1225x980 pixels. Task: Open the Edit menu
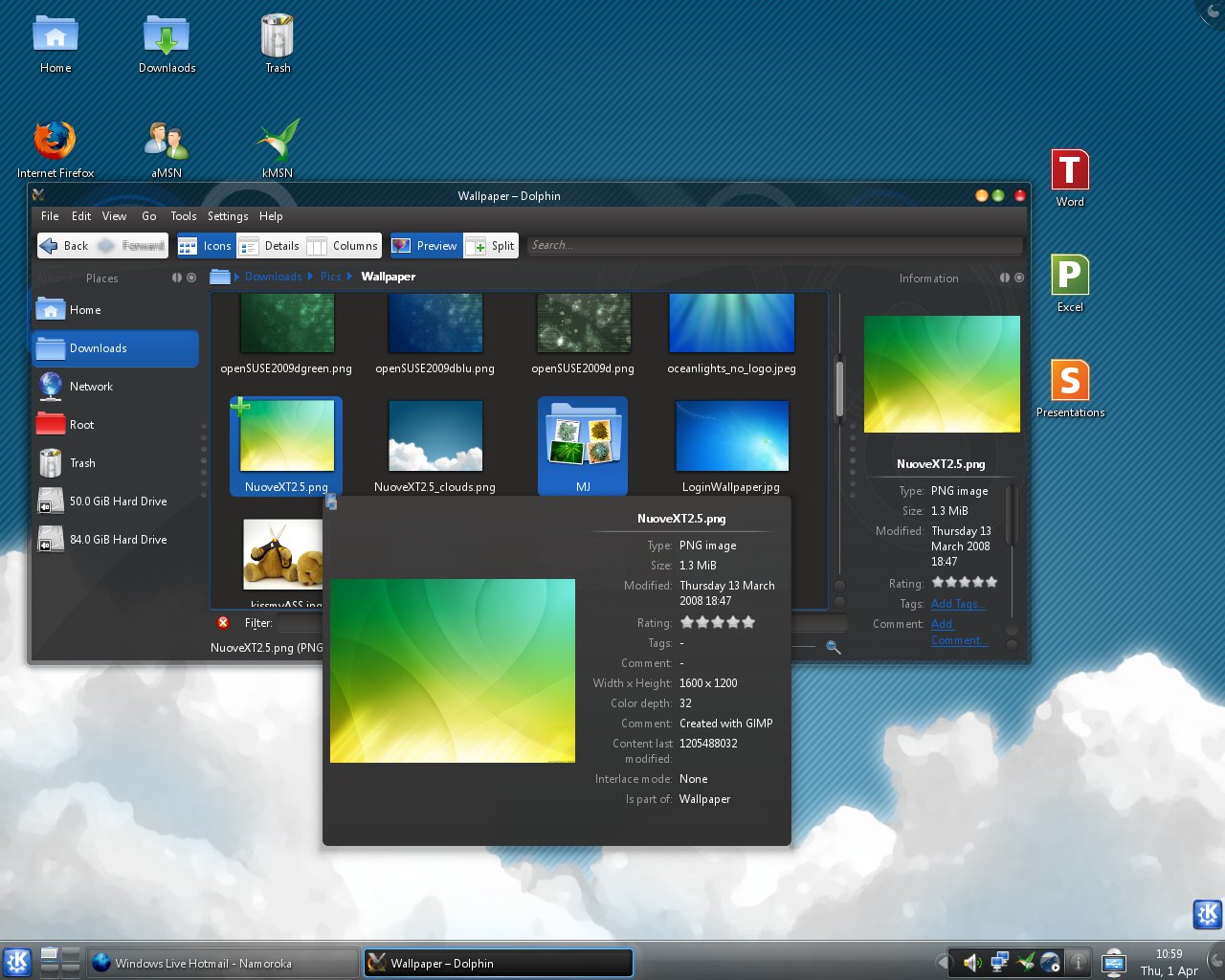81,216
